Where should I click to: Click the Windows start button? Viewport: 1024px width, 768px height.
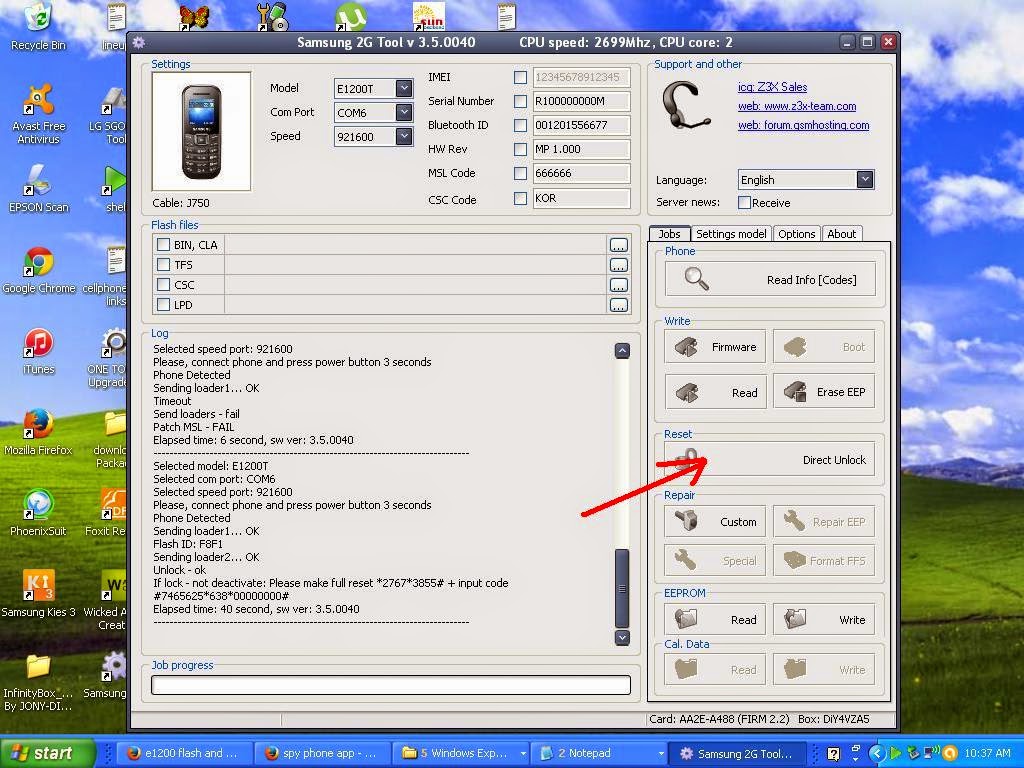47,754
